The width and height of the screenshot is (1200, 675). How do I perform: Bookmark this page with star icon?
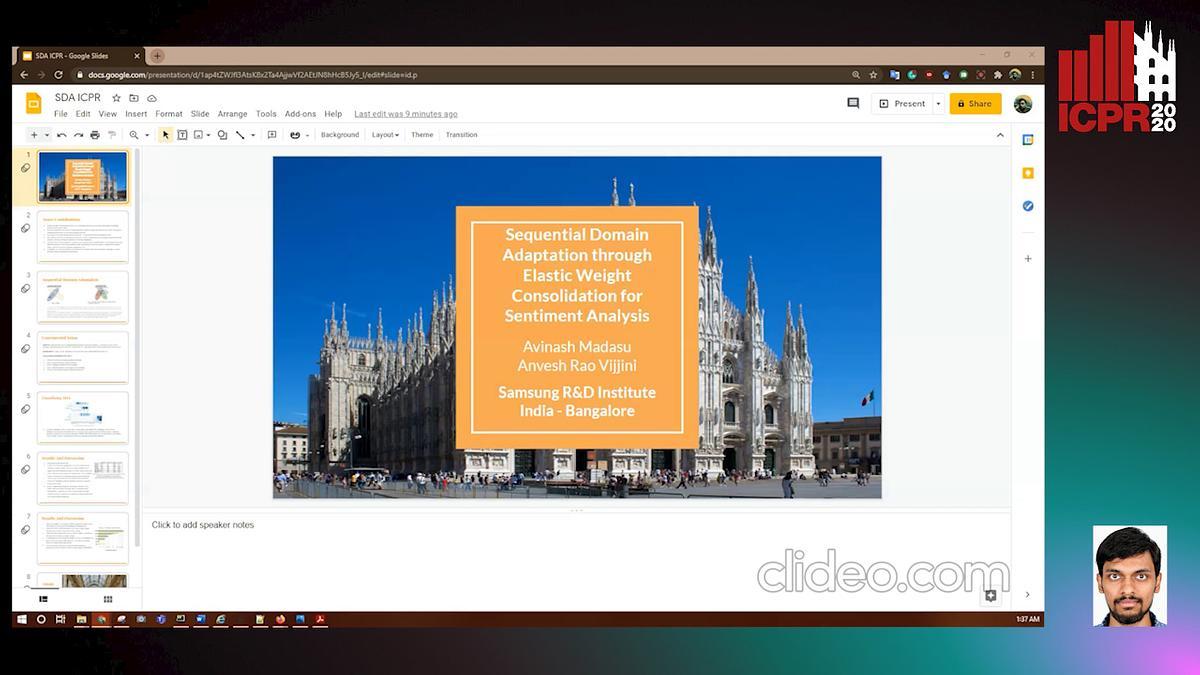tap(873, 75)
